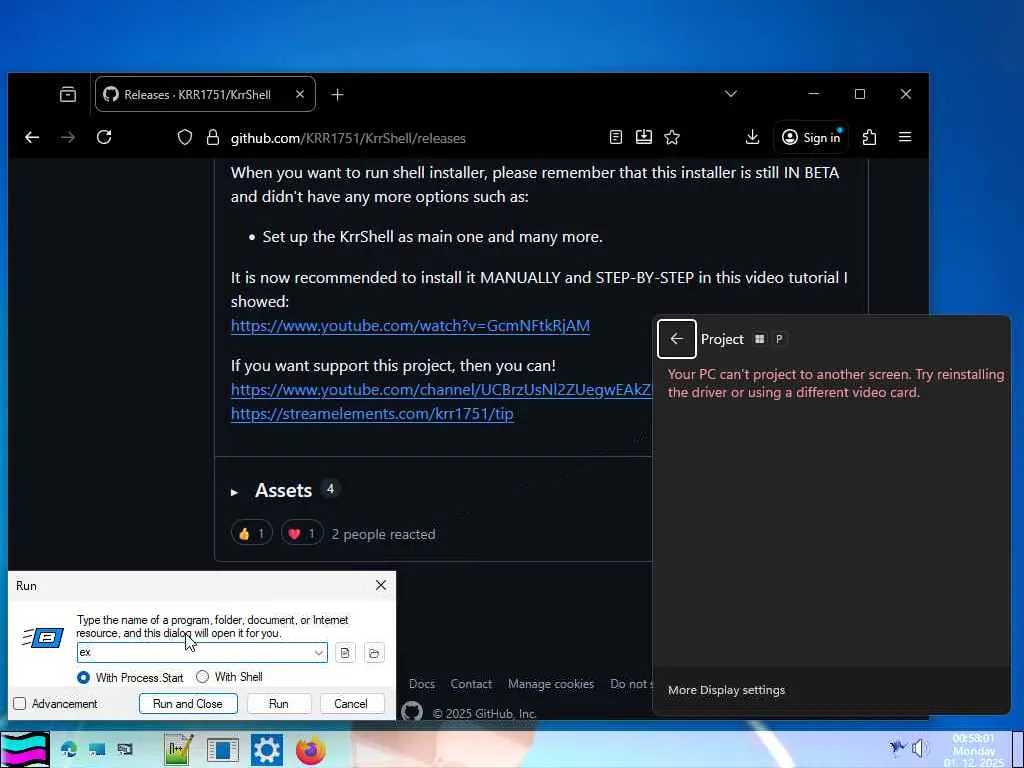Screen dimensions: 1024x768
Task: Open the YouTube channel support link
Action: tap(441, 390)
